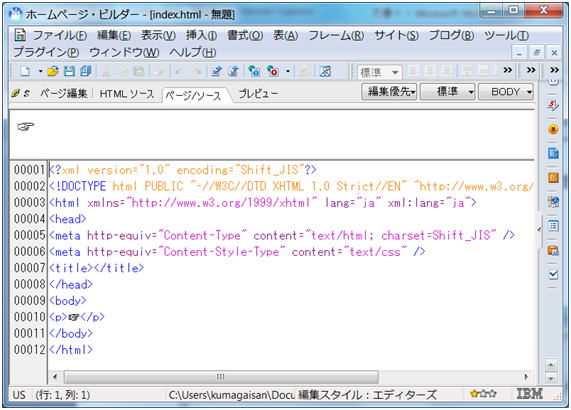The width and height of the screenshot is (571, 410).
Task: Click the first publish page upload icon
Action: (x=217, y=71)
